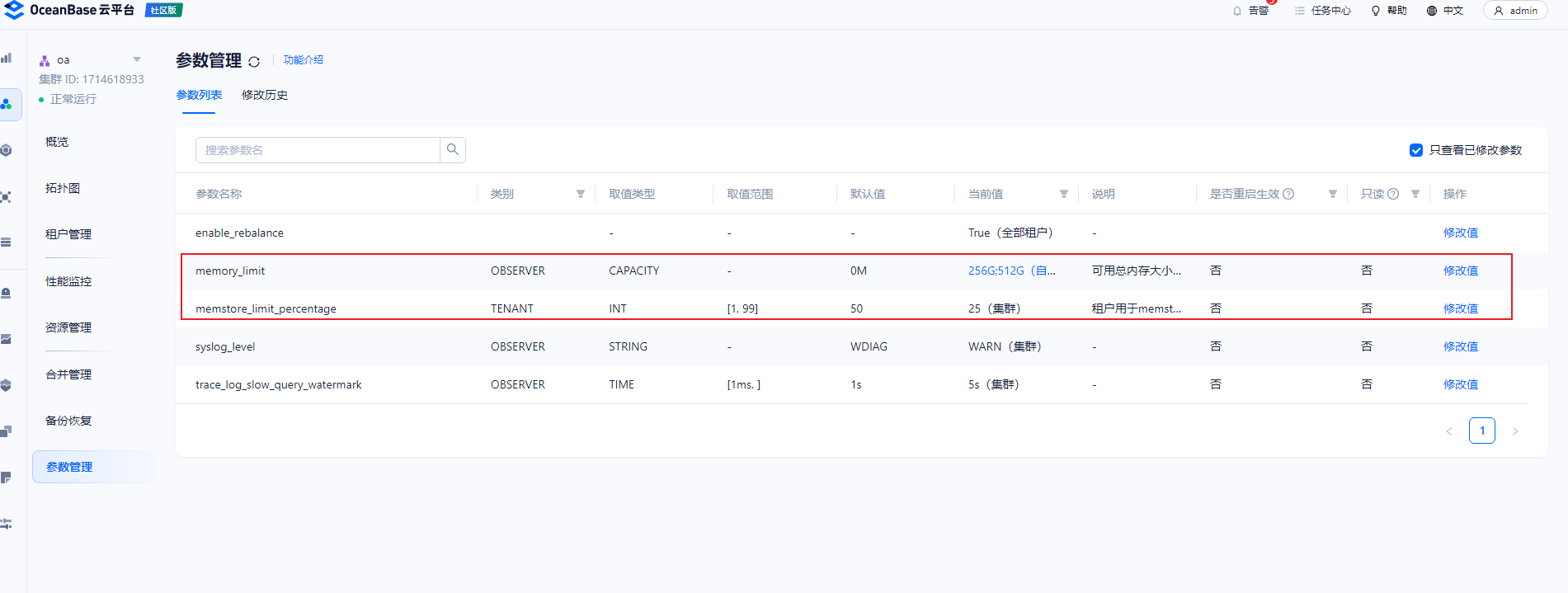Click the search magnifier button
Viewport: 1568px width, 593px height.
coord(453,150)
